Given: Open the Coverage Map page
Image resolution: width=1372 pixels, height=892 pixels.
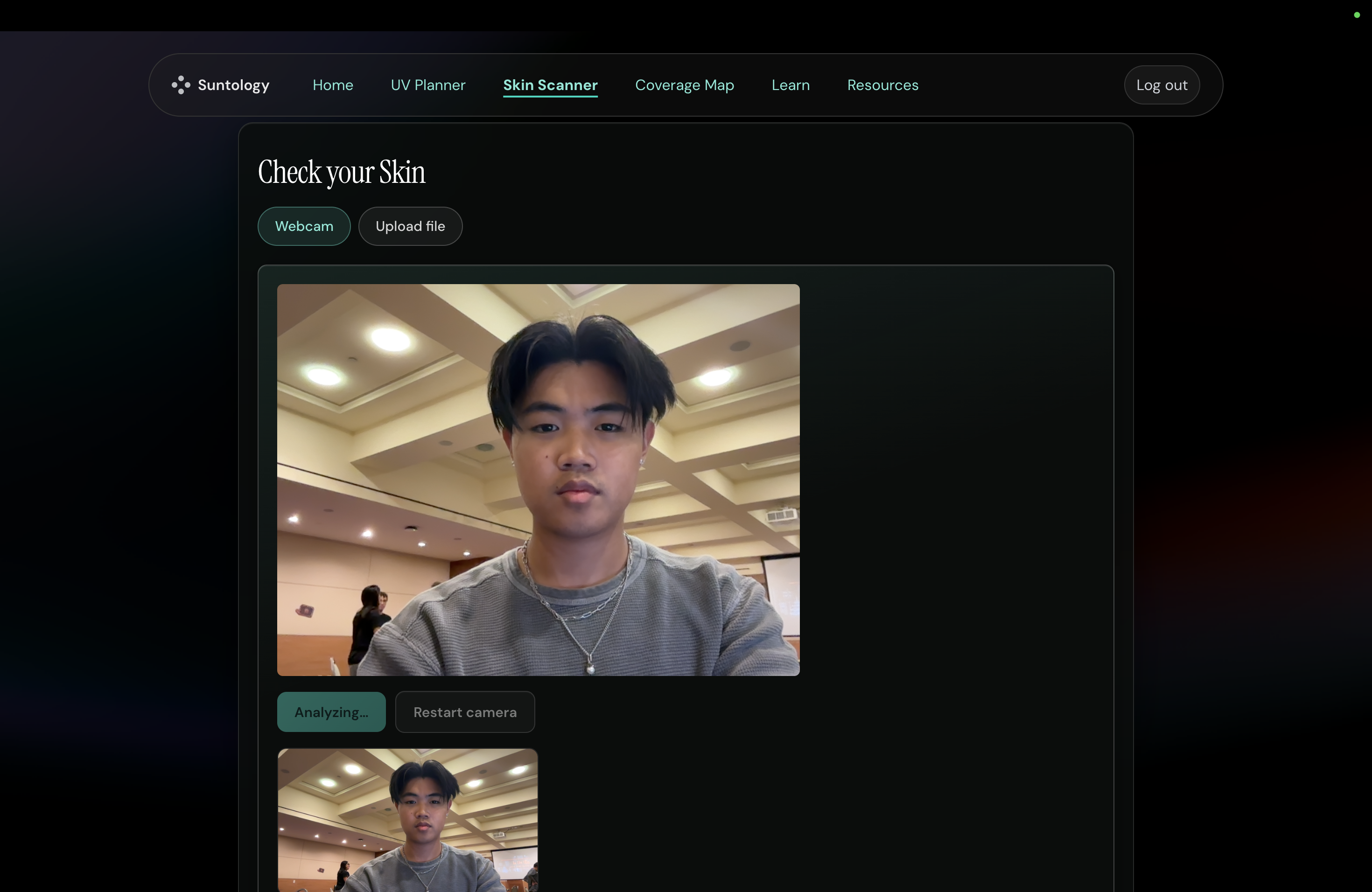Looking at the screenshot, I should tap(684, 85).
